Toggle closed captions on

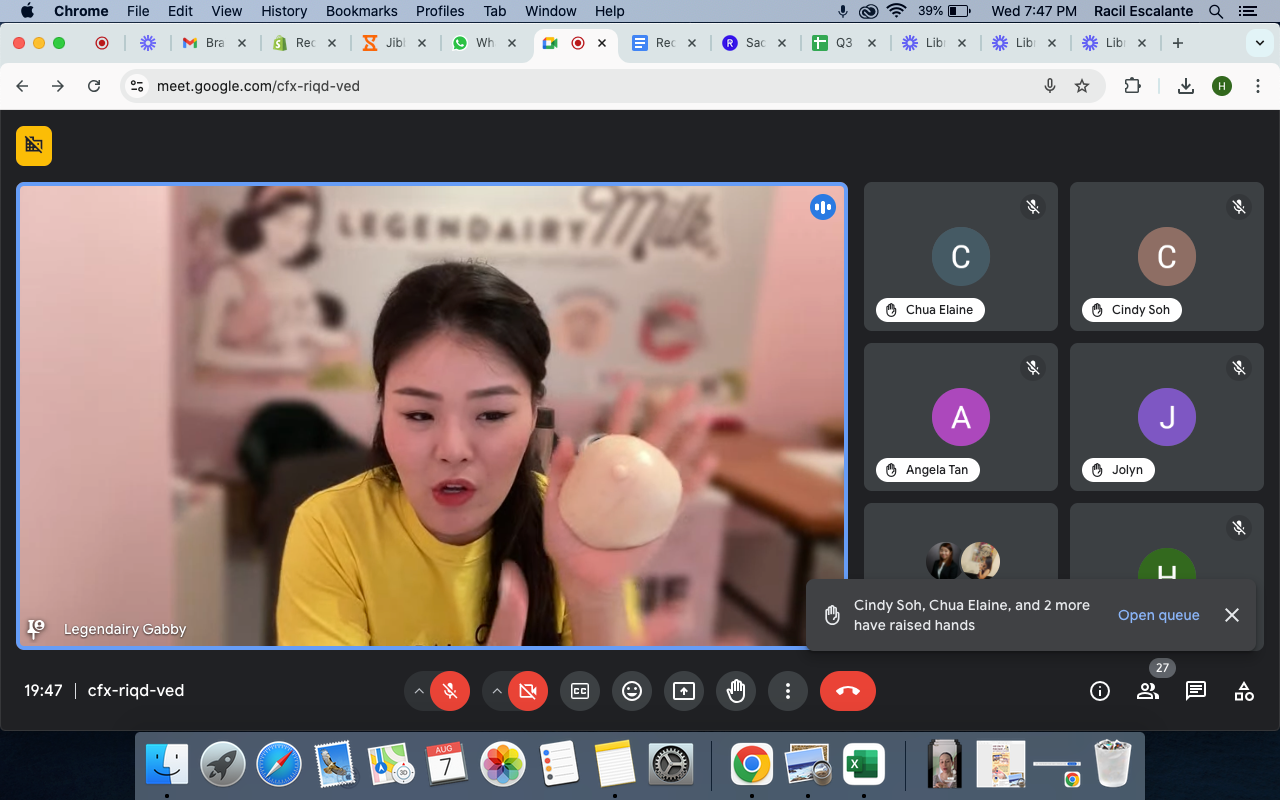click(x=580, y=691)
